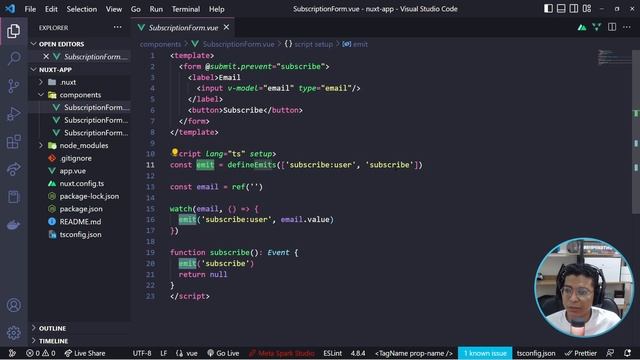The image size is (640, 360).
Task: Click the lightbulb code action on line 10
Action: click(x=174, y=152)
